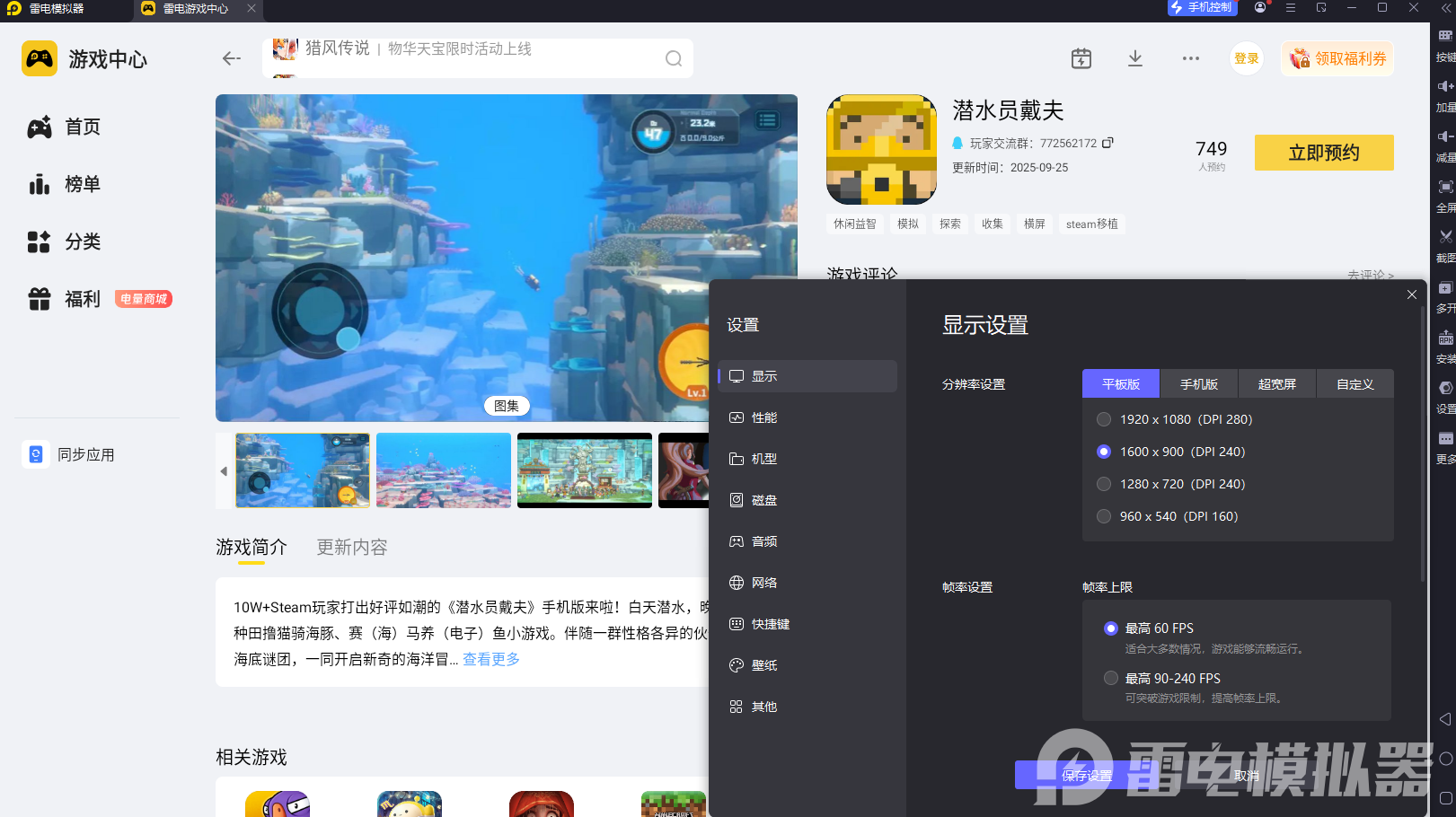The height and width of the screenshot is (817, 1456).
Task: Open the temple scene screenshot thumbnail
Action: [x=585, y=470]
